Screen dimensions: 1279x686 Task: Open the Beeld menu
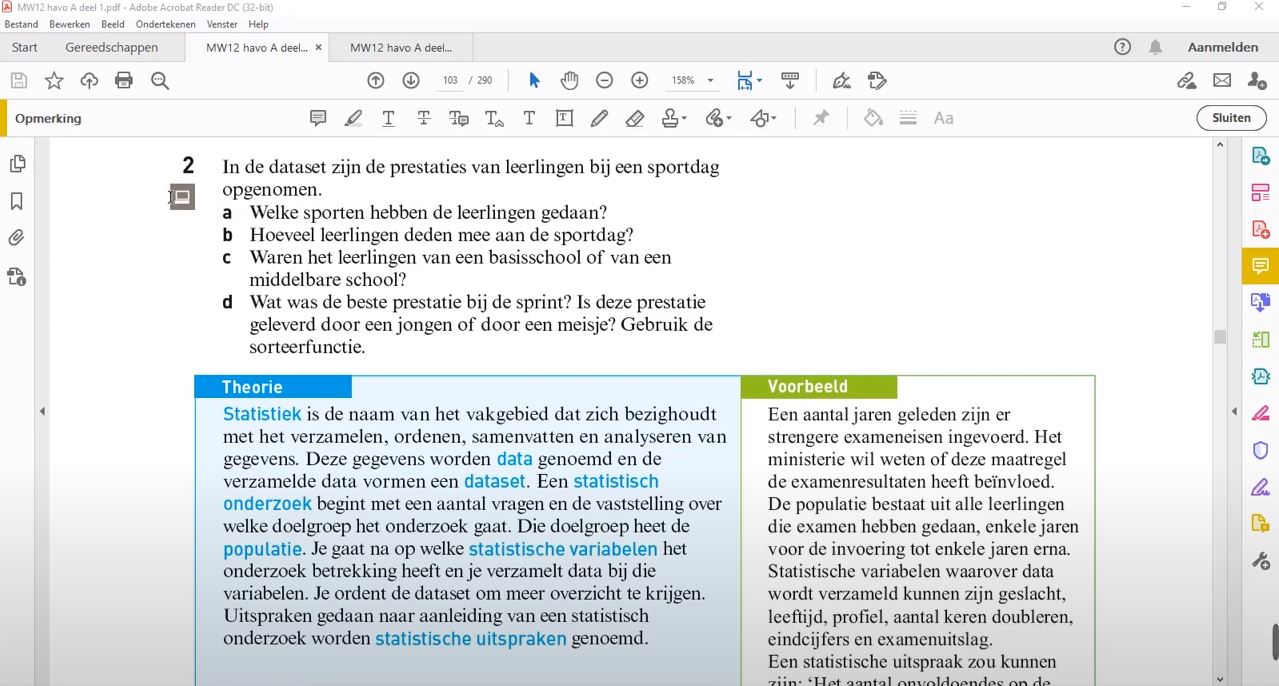pos(113,24)
